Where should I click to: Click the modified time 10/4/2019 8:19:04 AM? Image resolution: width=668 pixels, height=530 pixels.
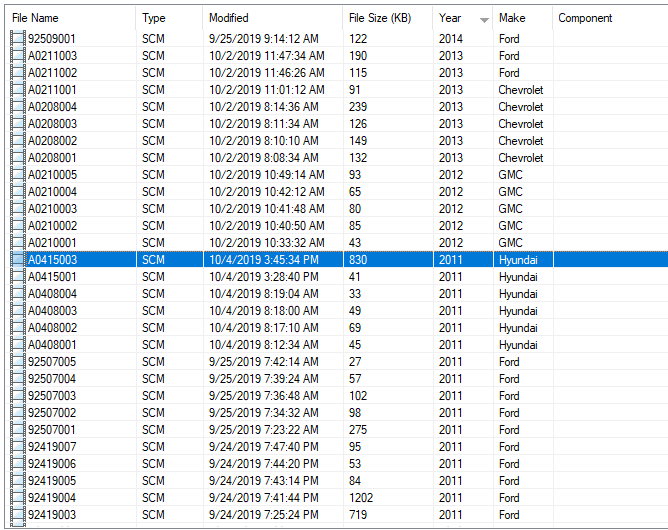[264, 294]
